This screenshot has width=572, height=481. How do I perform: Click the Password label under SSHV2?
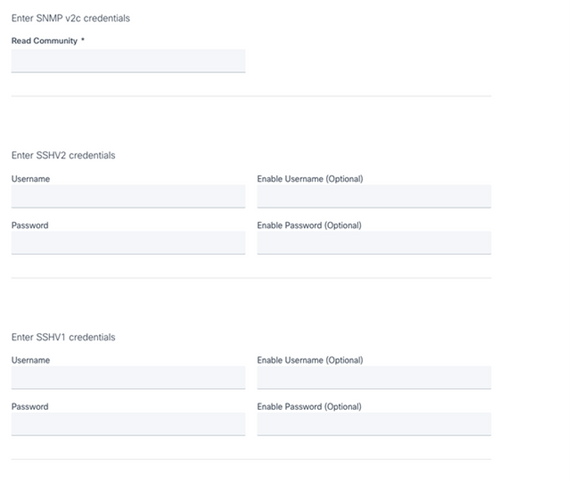click(x=30, y=225)
